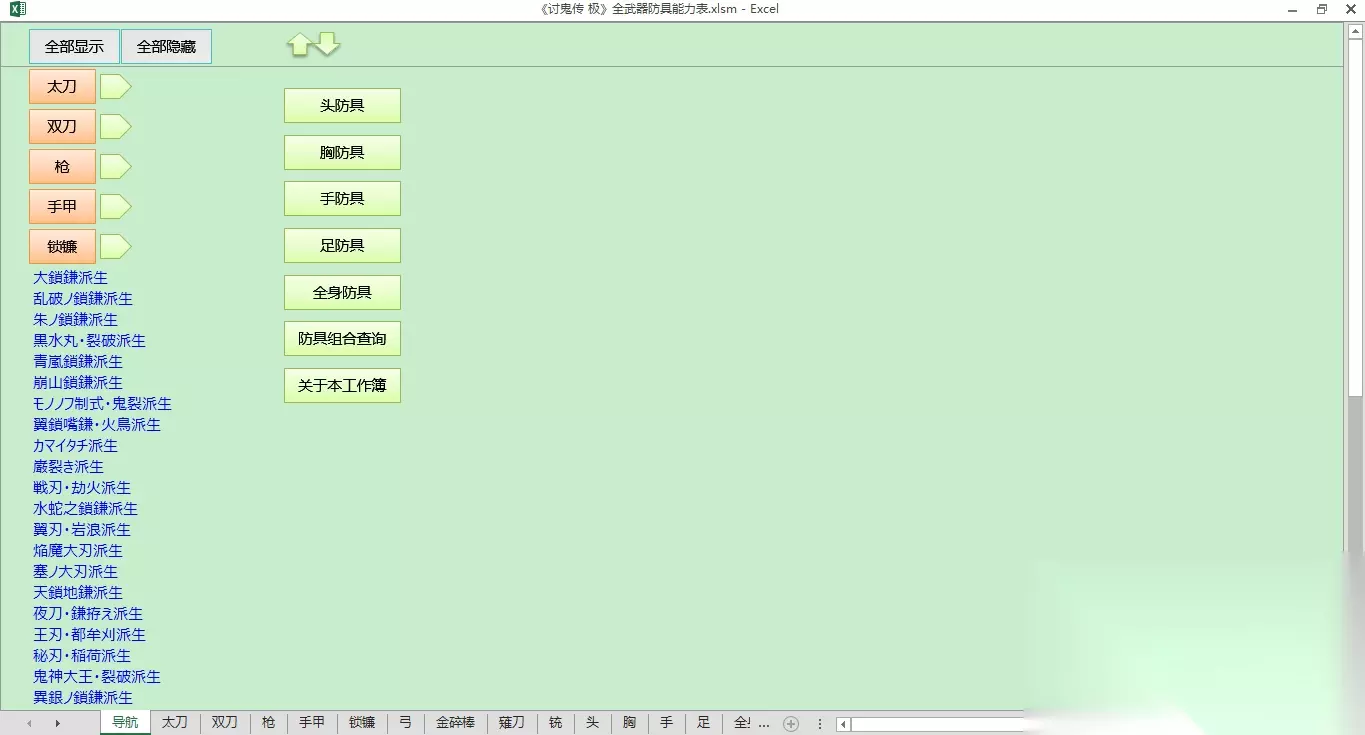Switch to the 头 sheet tab

pyautogui.click(x=593, y=723)
